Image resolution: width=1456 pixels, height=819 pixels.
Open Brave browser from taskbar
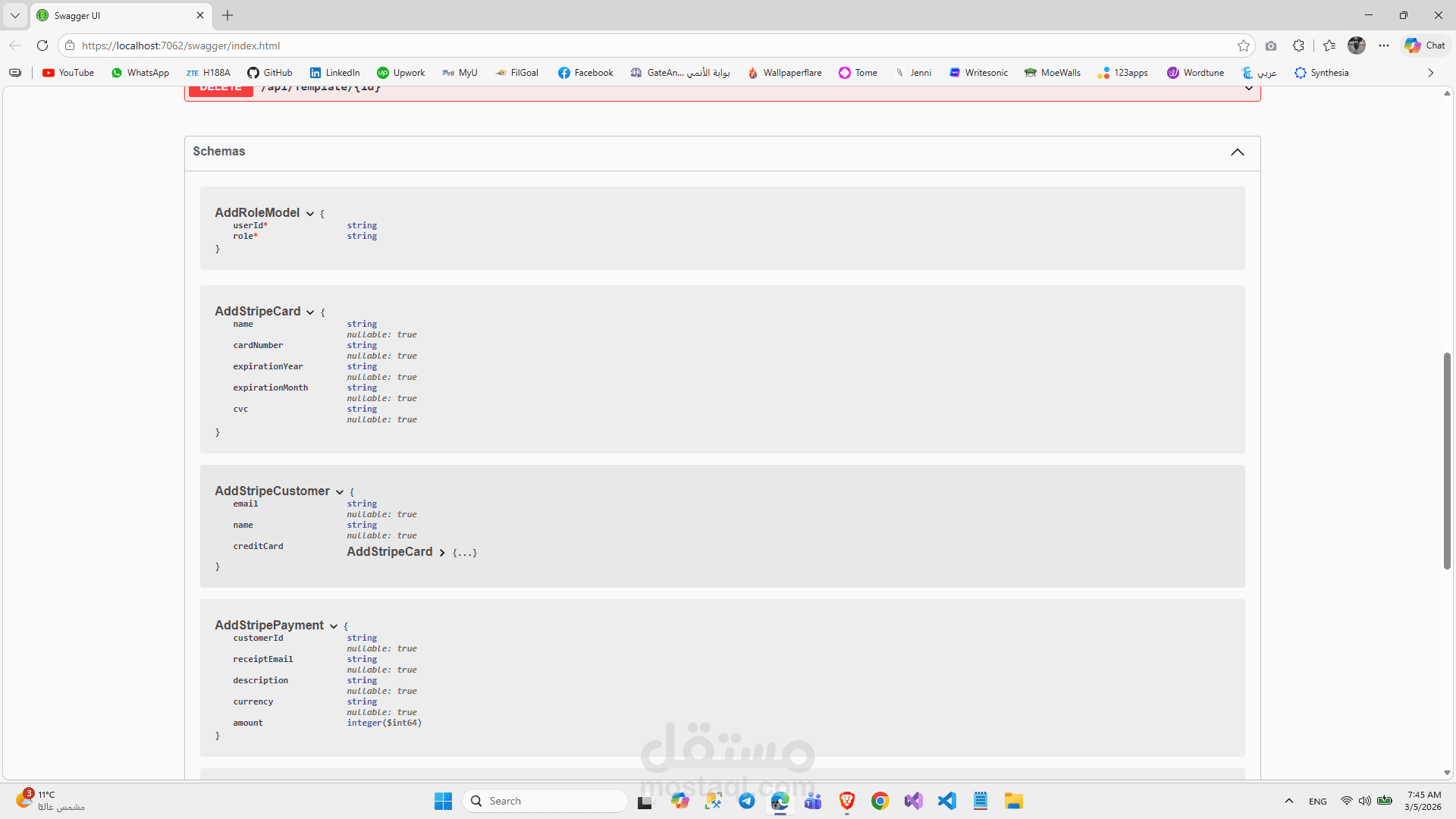tap(846, 801)
